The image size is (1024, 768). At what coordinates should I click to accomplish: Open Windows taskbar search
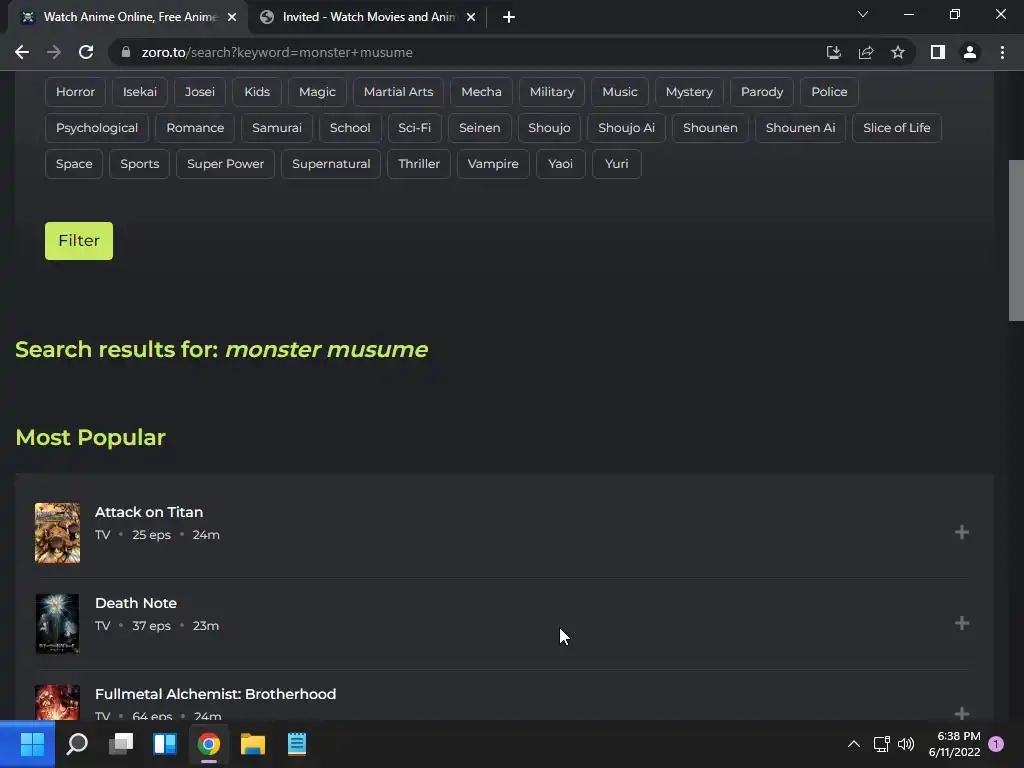point(77,744)
